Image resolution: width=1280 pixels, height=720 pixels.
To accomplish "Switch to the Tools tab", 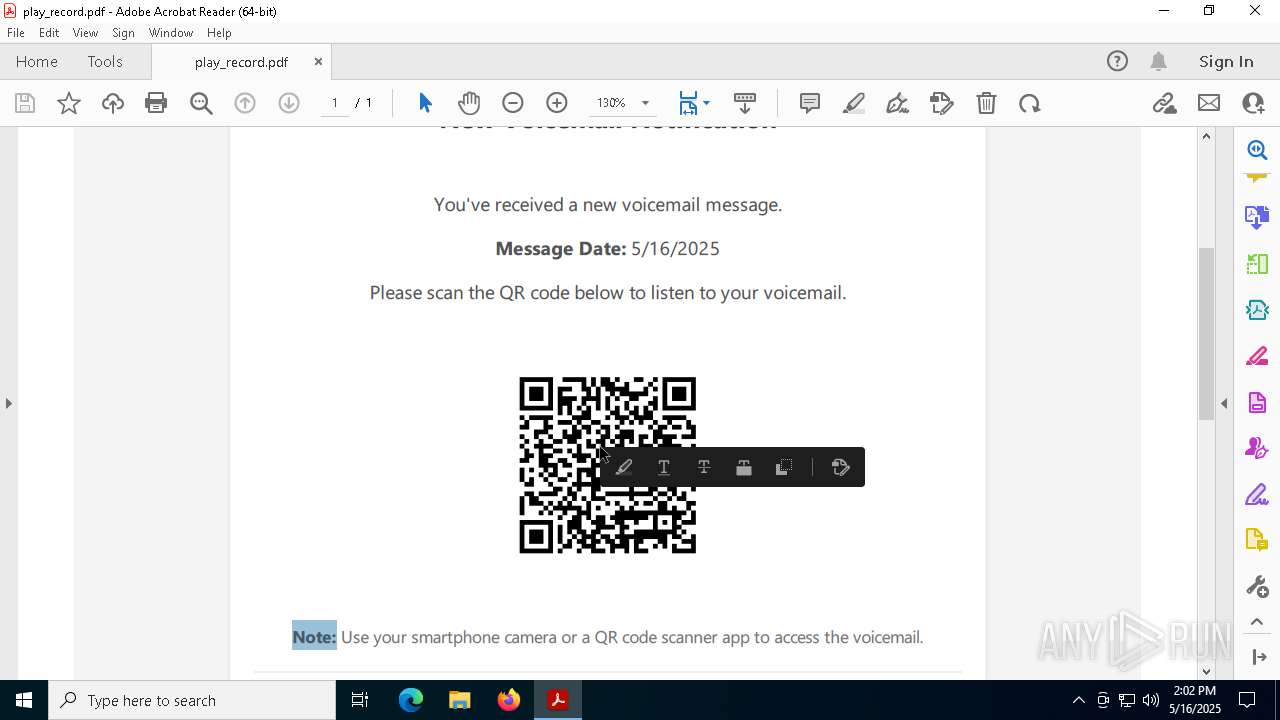I will tap(105, 61).
